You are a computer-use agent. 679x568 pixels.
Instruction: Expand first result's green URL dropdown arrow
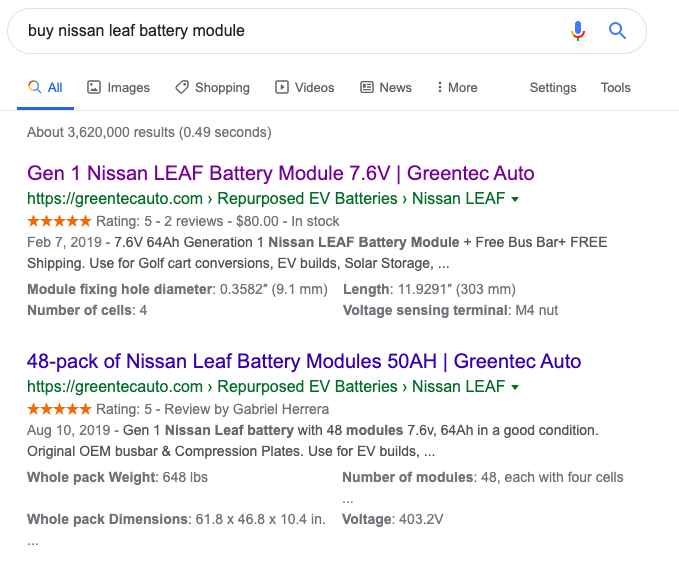[x=515, y=199]
